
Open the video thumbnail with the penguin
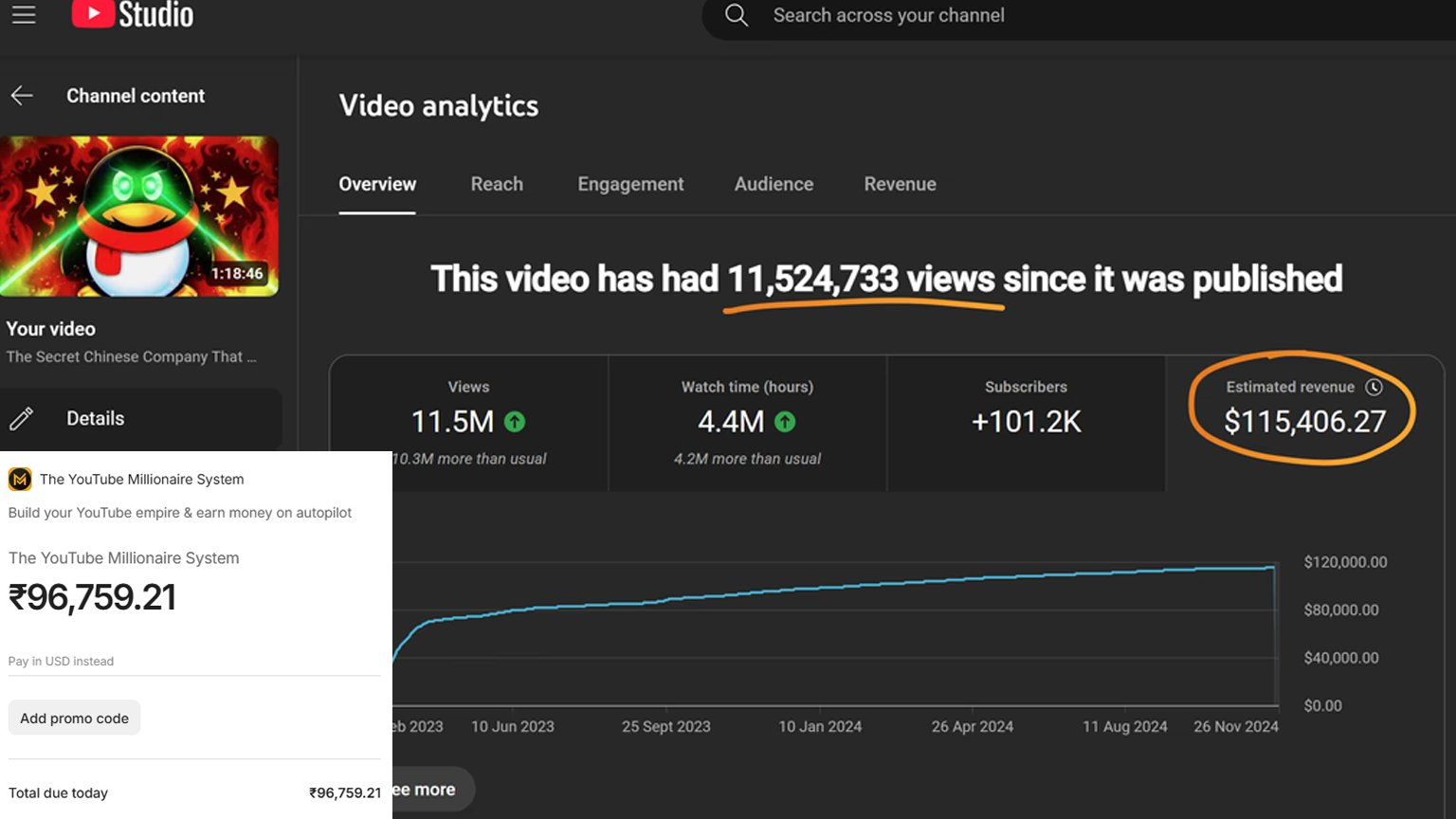pyautogui.click(x=139, y=216)
